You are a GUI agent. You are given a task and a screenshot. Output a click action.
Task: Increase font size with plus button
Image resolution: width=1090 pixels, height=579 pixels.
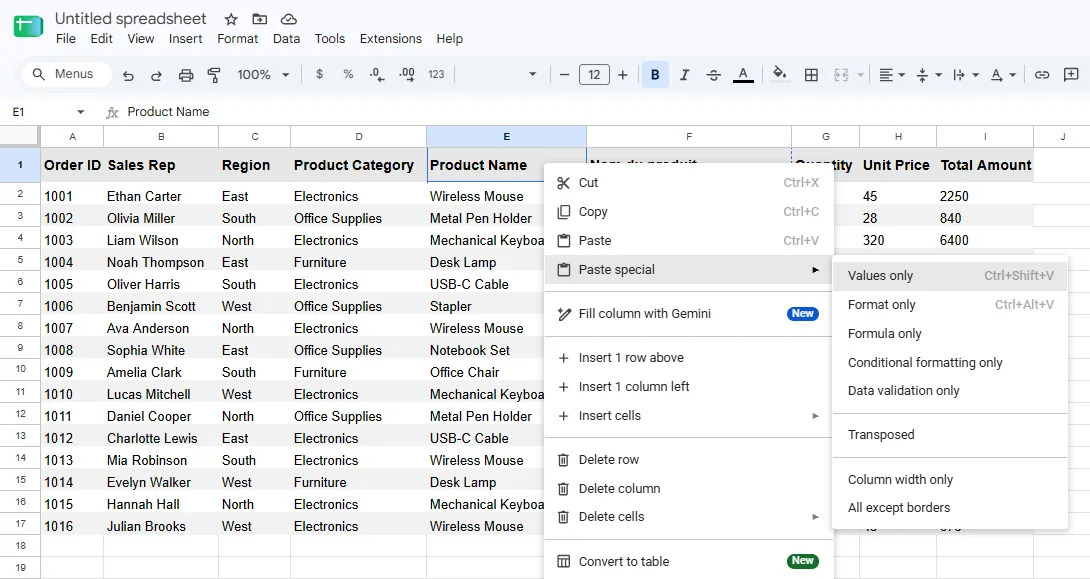point(623,75)
